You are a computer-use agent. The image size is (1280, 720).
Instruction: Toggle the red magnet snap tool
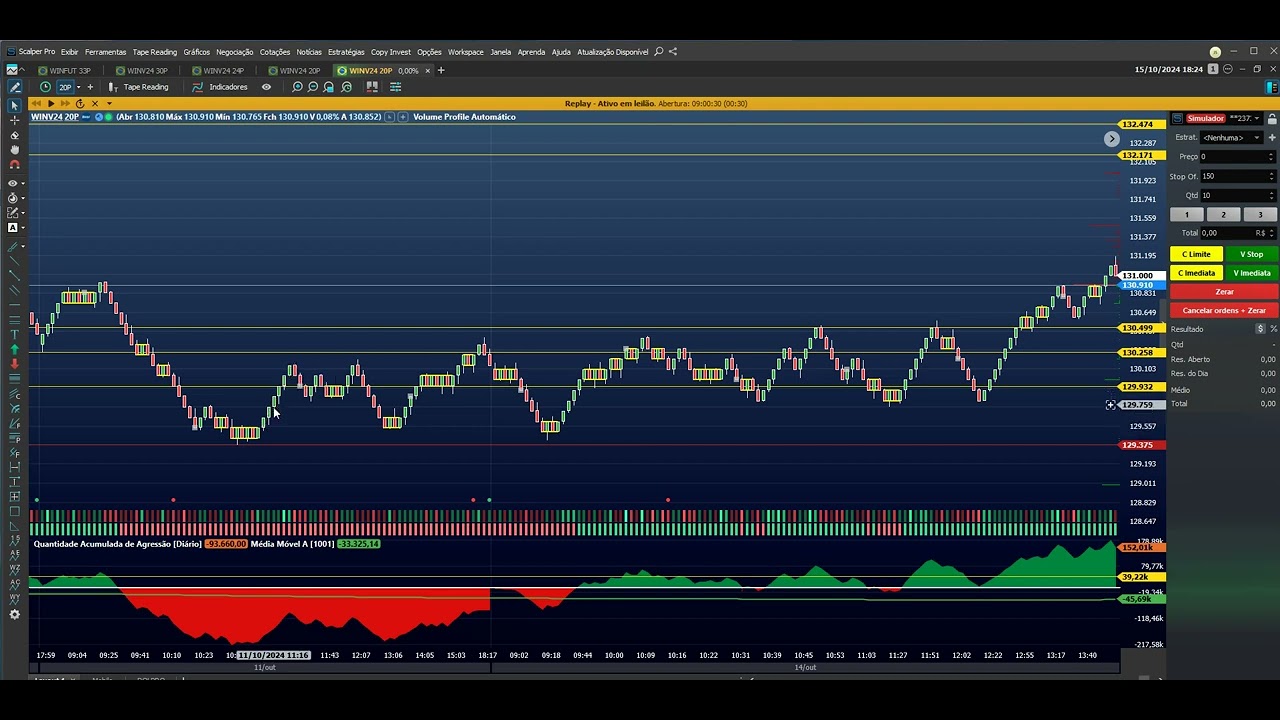[x=14, y=164]
